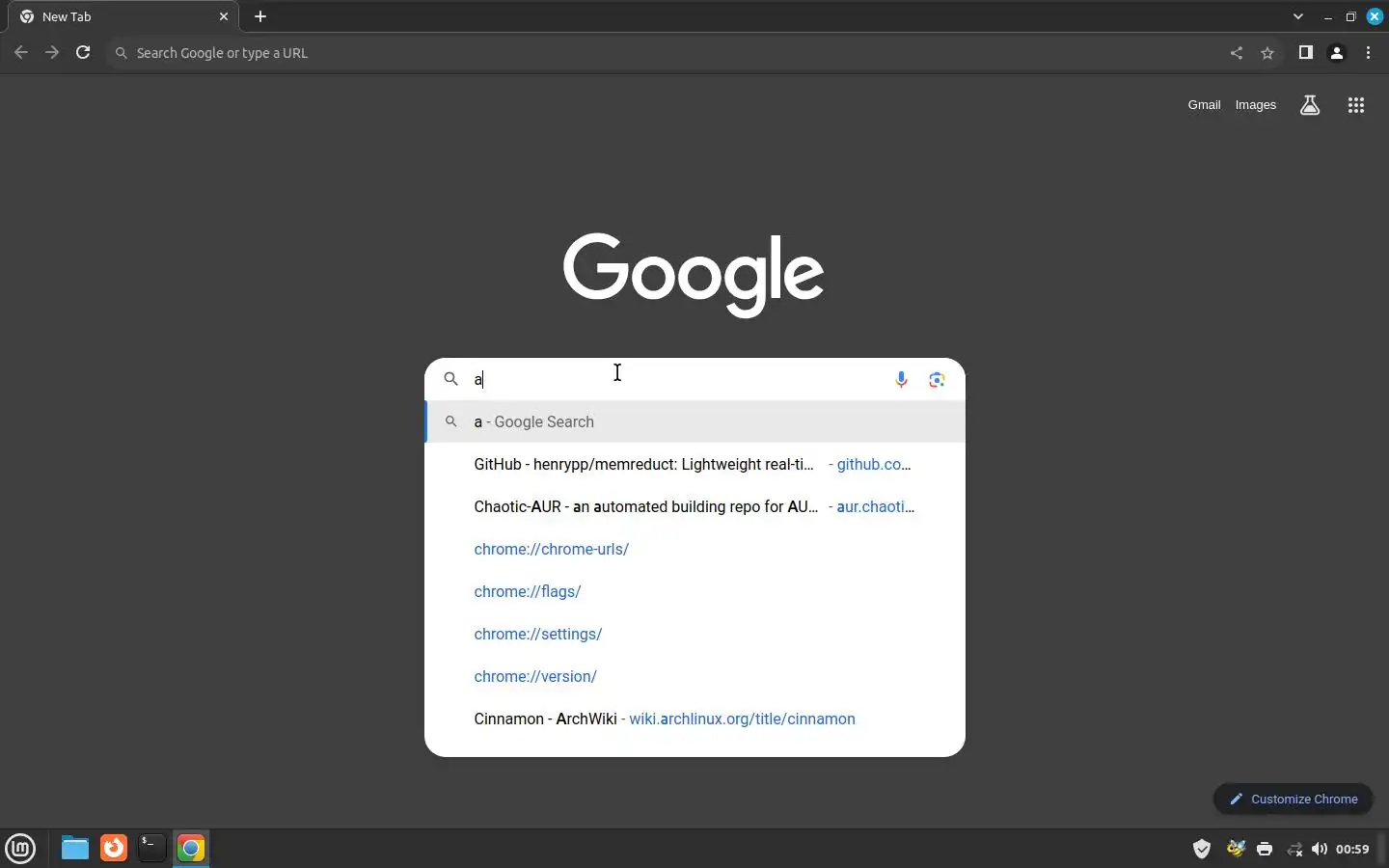1389x868 pixels.
Task: Open Chrome three-dot menu
Action: [1369, 53]
